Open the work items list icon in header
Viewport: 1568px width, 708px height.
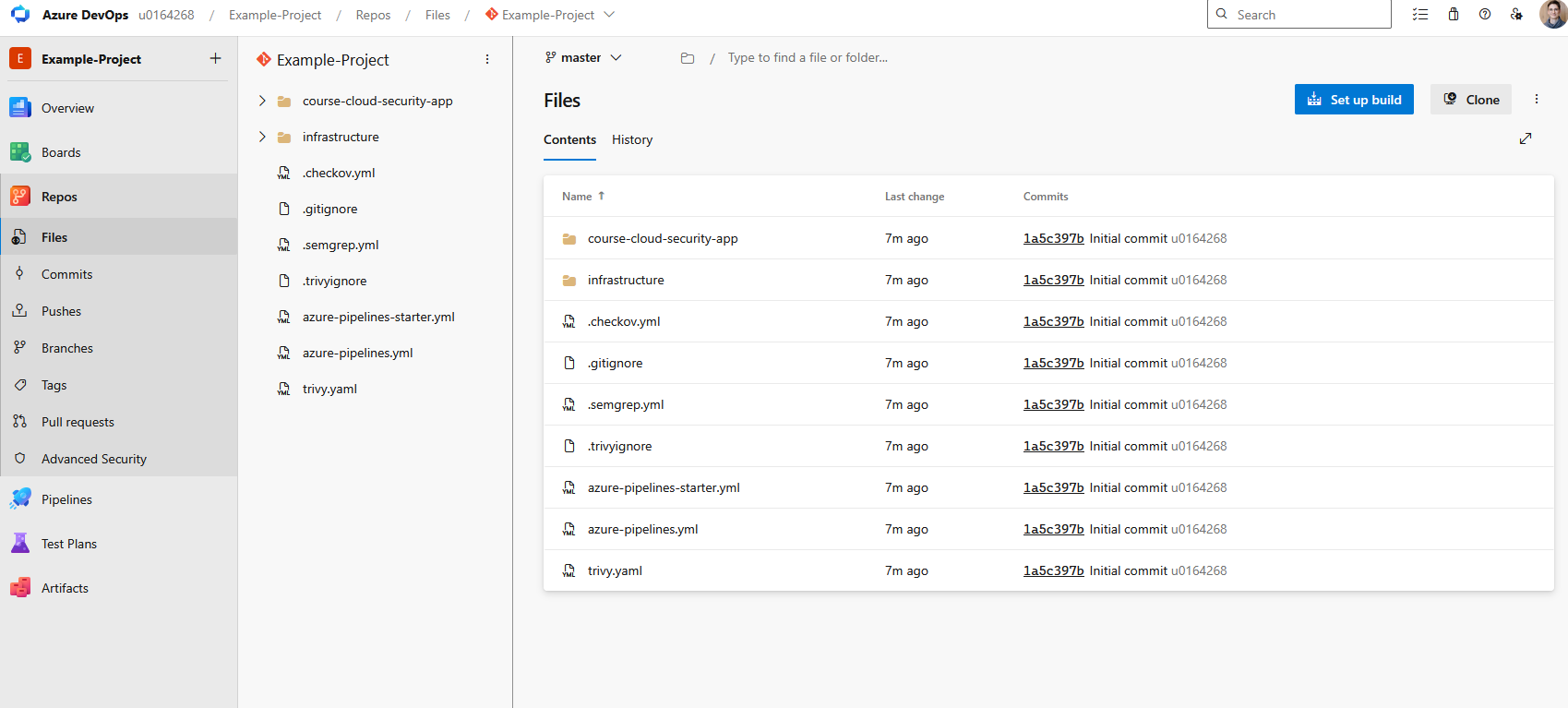point(1420,15)
